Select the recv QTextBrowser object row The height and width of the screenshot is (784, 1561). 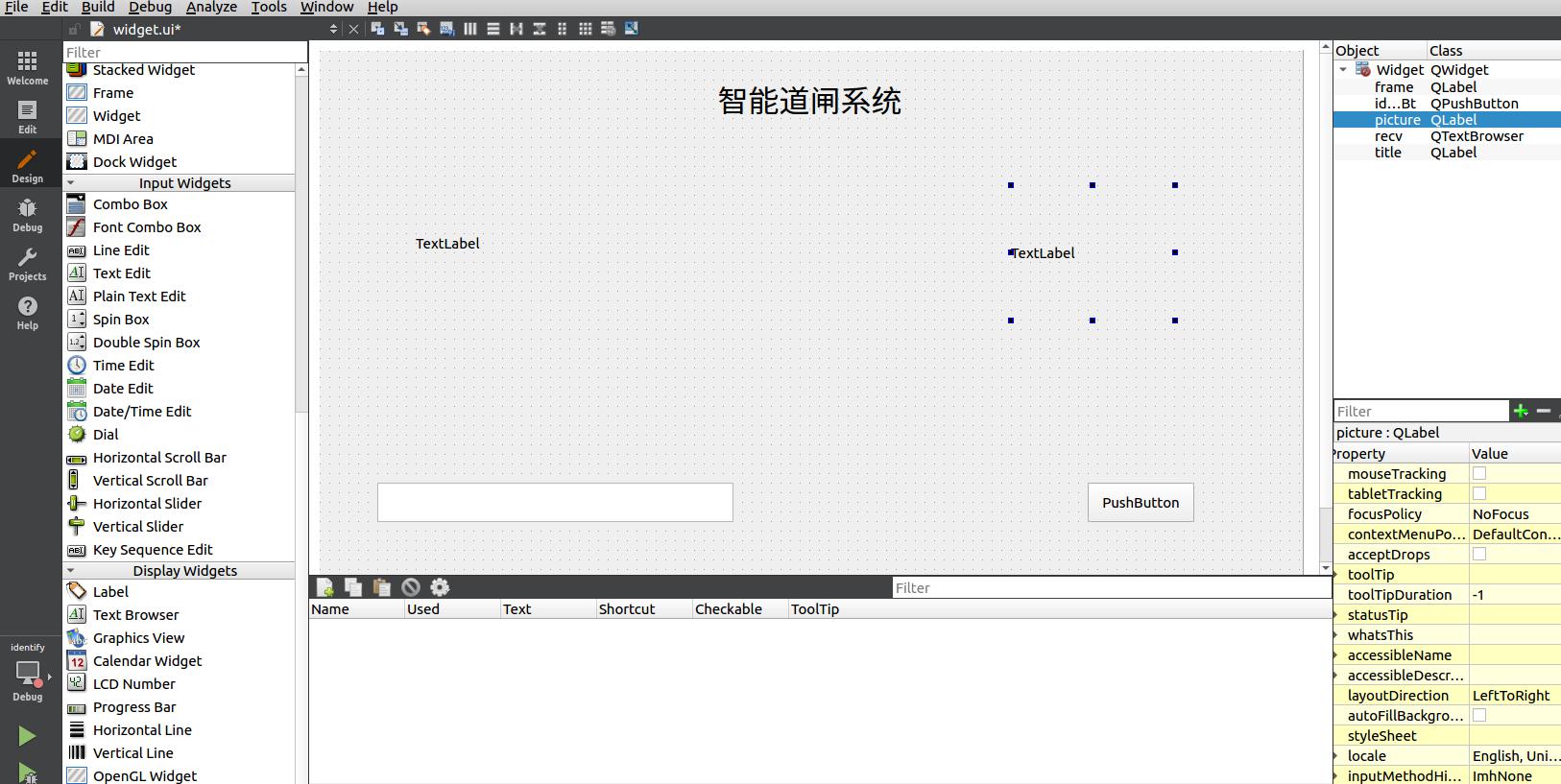pyautogui.click(x=1447, y=136)
